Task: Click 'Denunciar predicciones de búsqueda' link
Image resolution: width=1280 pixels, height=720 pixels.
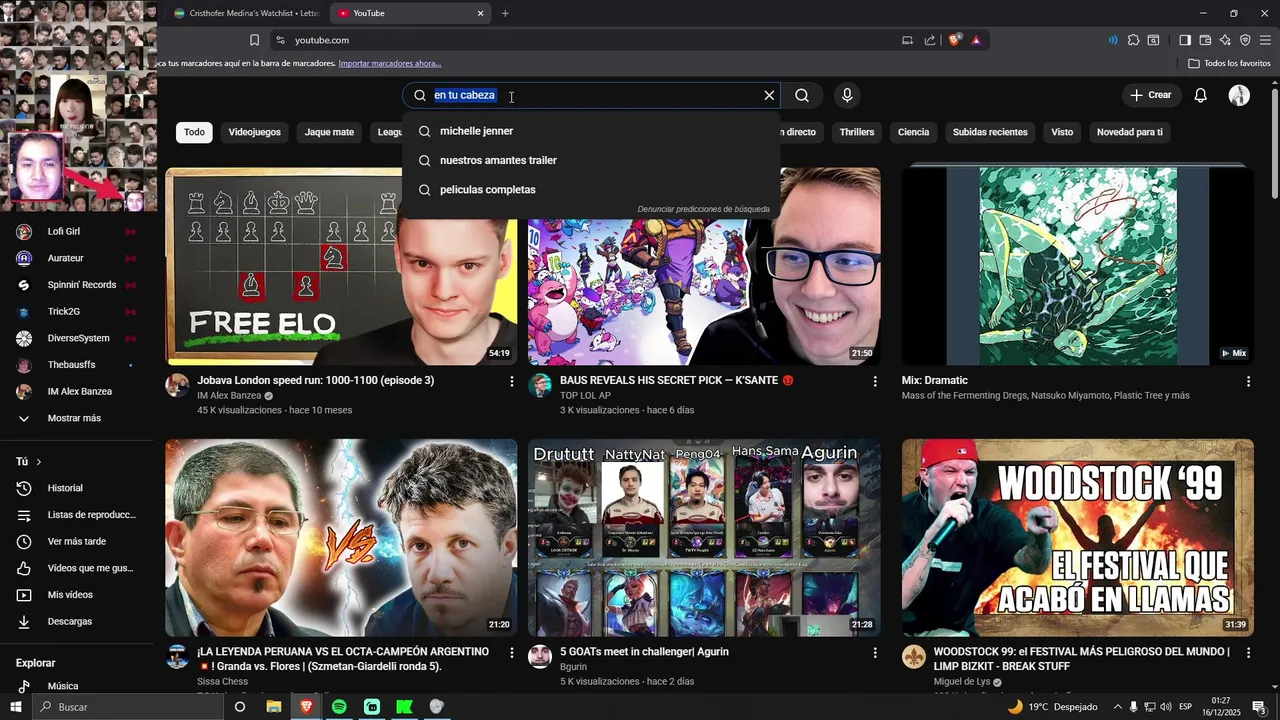Action: tap(703, 209)
